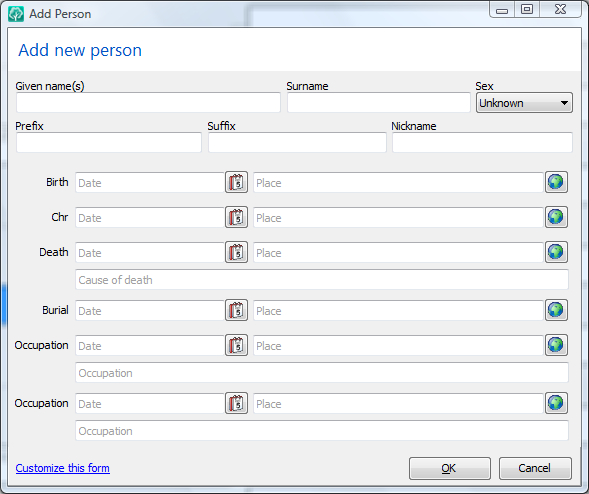Click the Death date calendar icon
Image resolution: width=589 pixels, height=494 pixels.
point(236,252)
